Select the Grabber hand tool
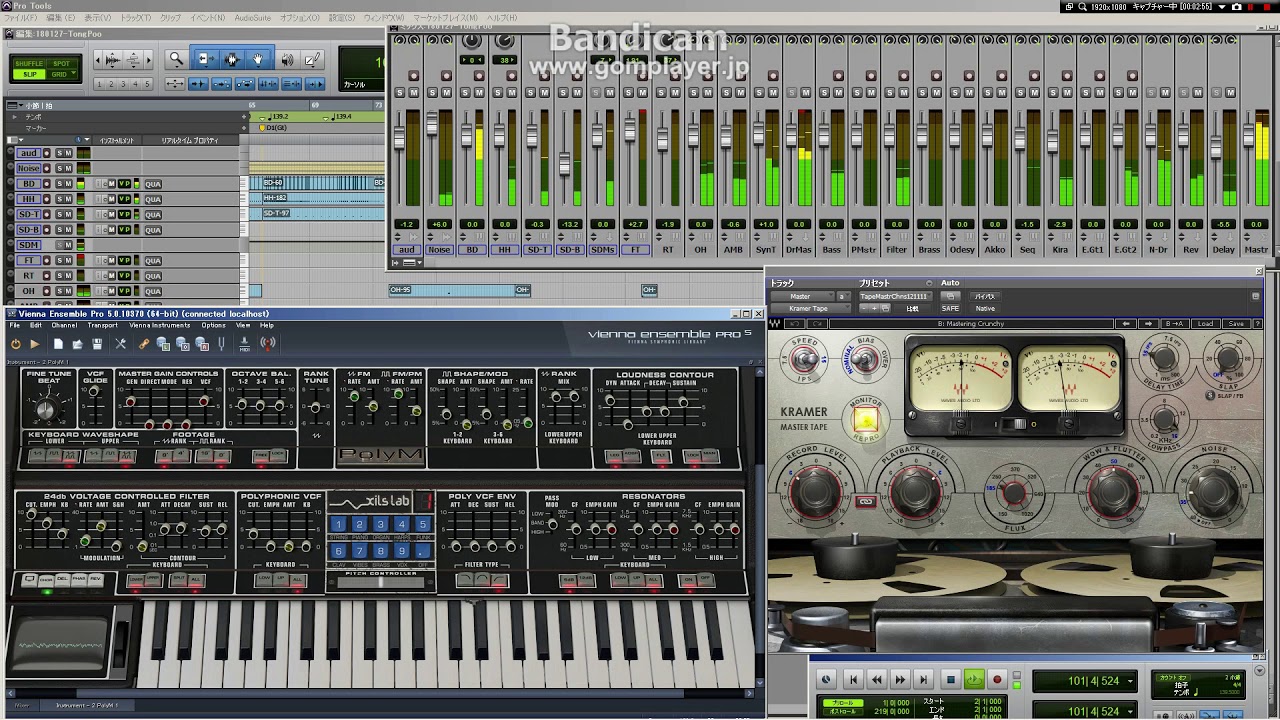1280x720 pixels. pyautogui.click(x=258, y=60)
